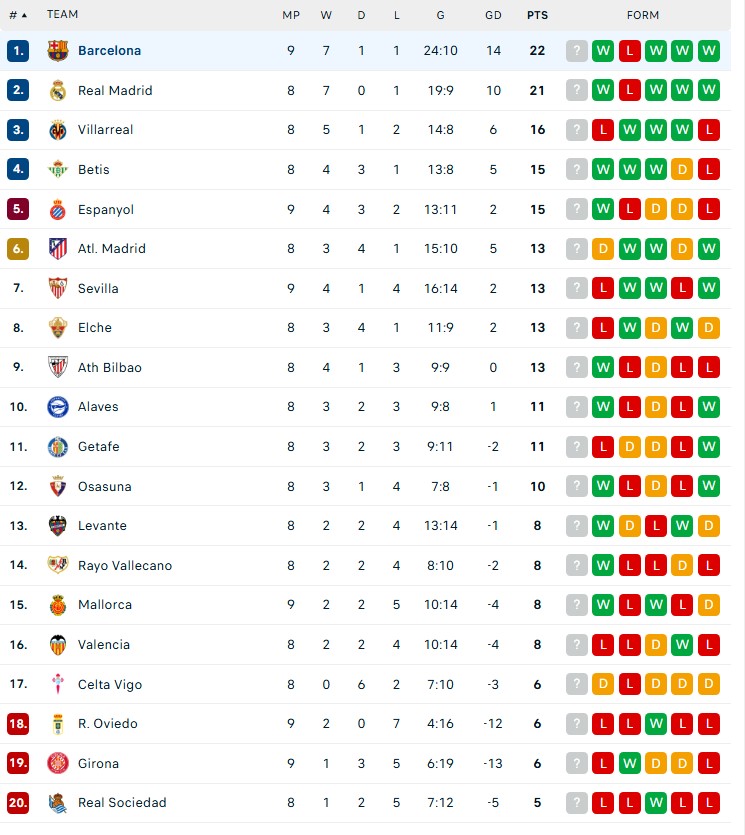Sort standings by the rank # column
This screenshot has height=835, width=745.
point(18,15)
